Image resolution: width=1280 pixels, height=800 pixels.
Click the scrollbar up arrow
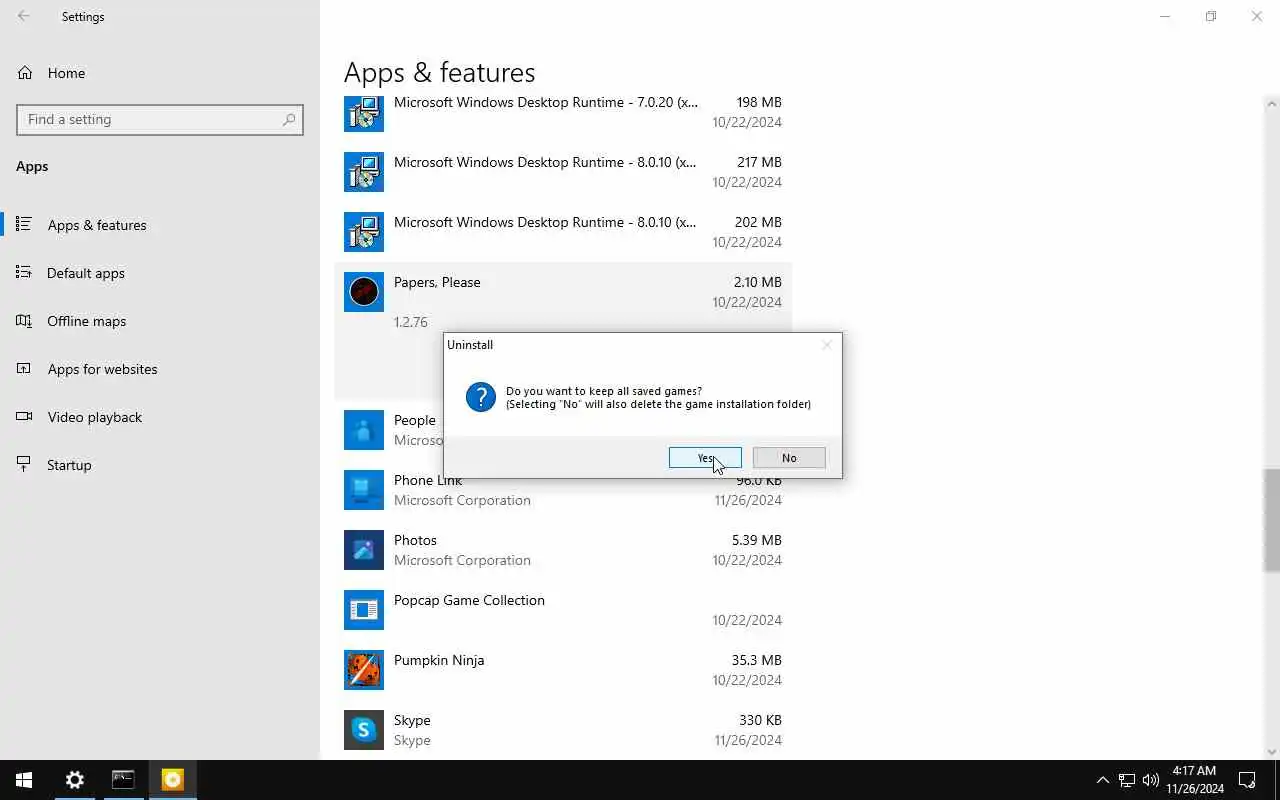coord(1272,103)
